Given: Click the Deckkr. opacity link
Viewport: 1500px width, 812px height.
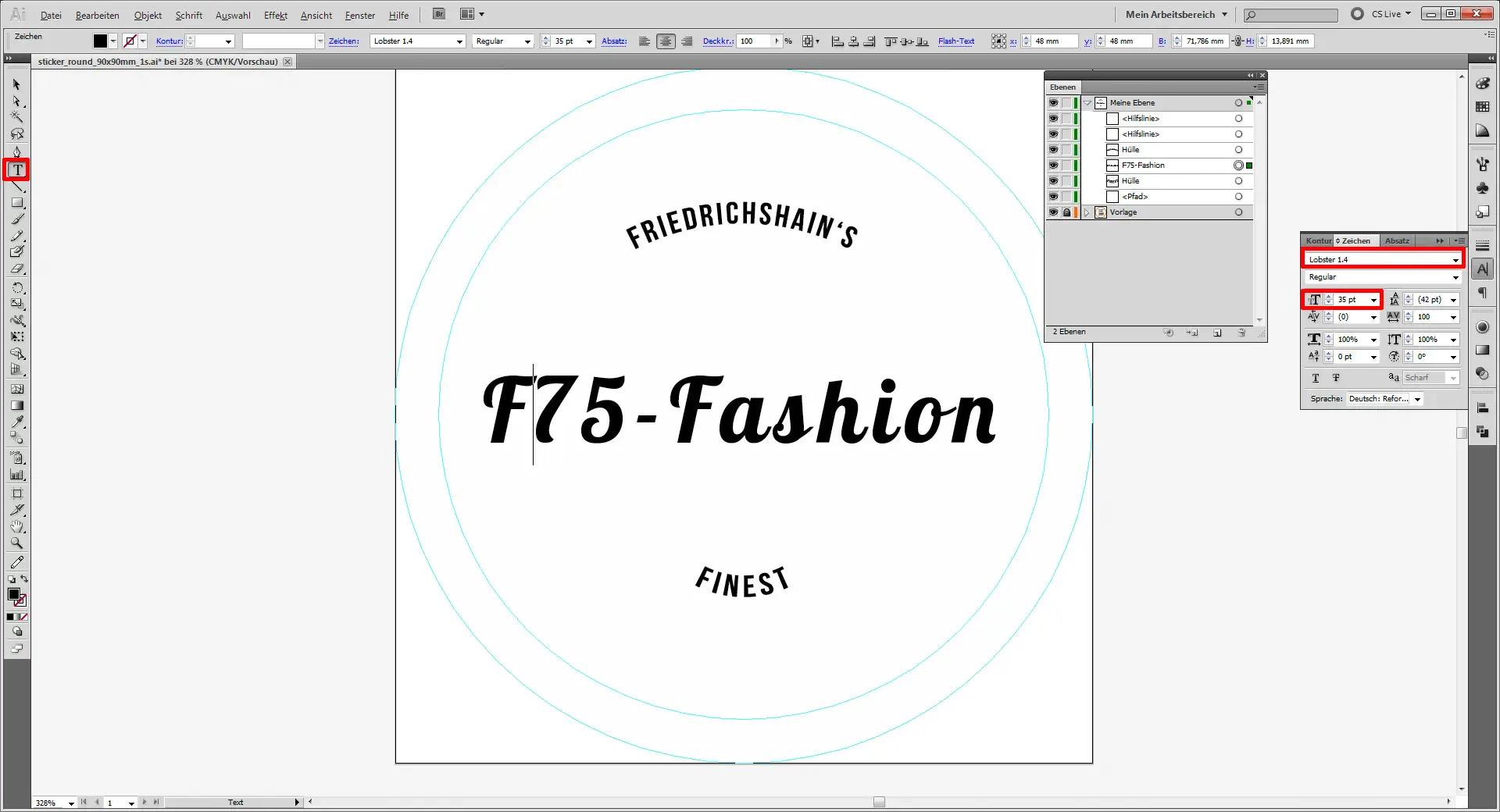Looking at the screenshot, I should pyautogui.click(x=717, y=41).
